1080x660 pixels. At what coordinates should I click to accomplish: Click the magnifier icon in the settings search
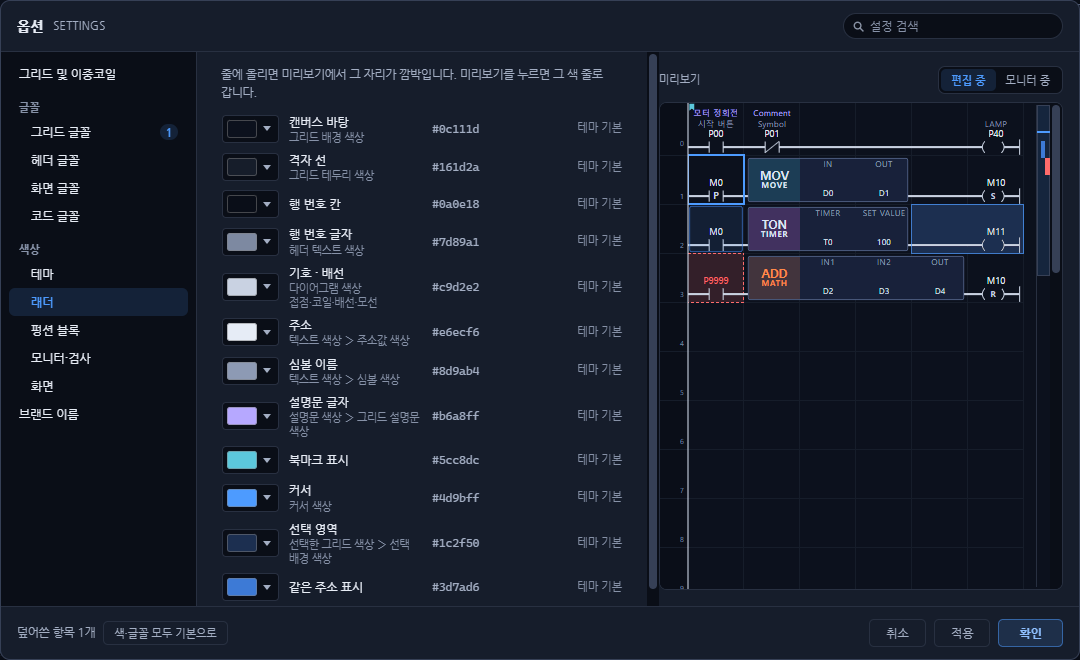click(858, 26)
